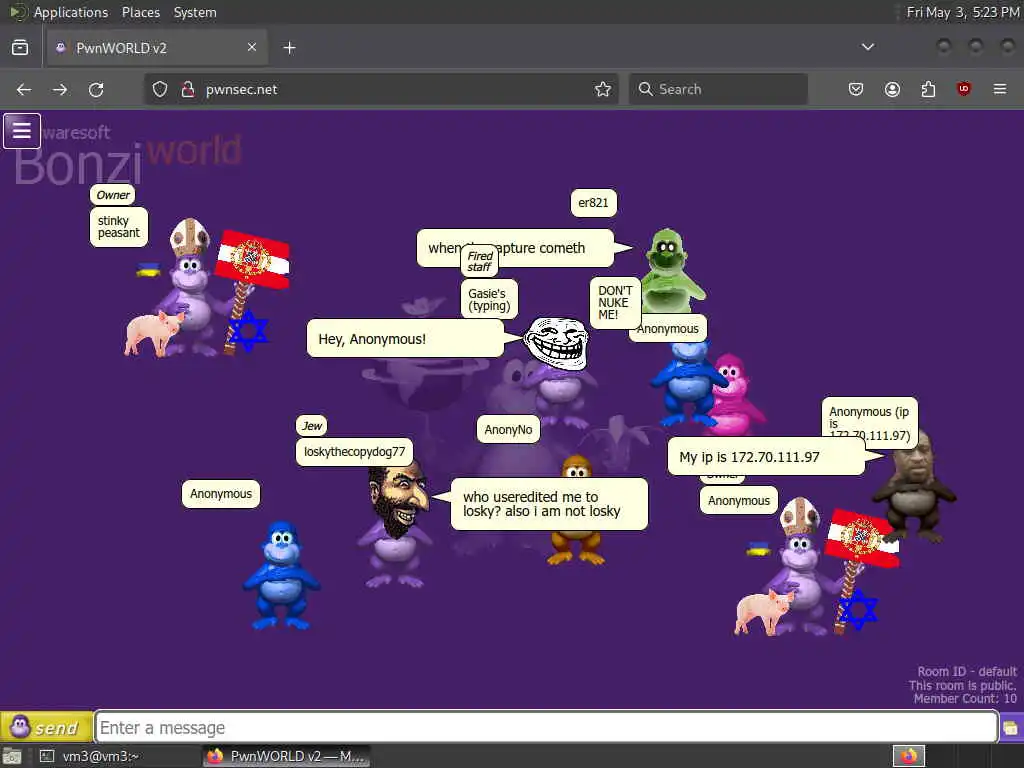Click the Room ID - default text
Screen dimensions: 1024x768
point(967,671)
